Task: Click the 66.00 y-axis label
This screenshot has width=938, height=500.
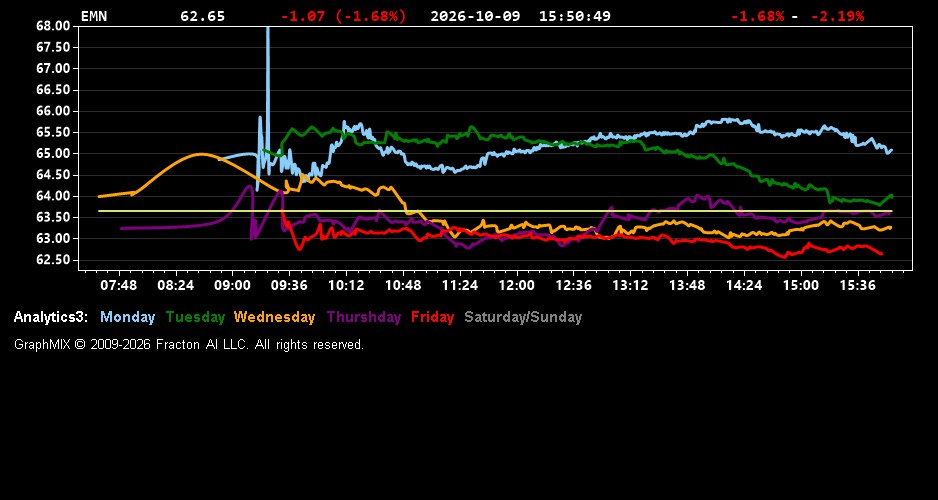Action: [53, 111]
